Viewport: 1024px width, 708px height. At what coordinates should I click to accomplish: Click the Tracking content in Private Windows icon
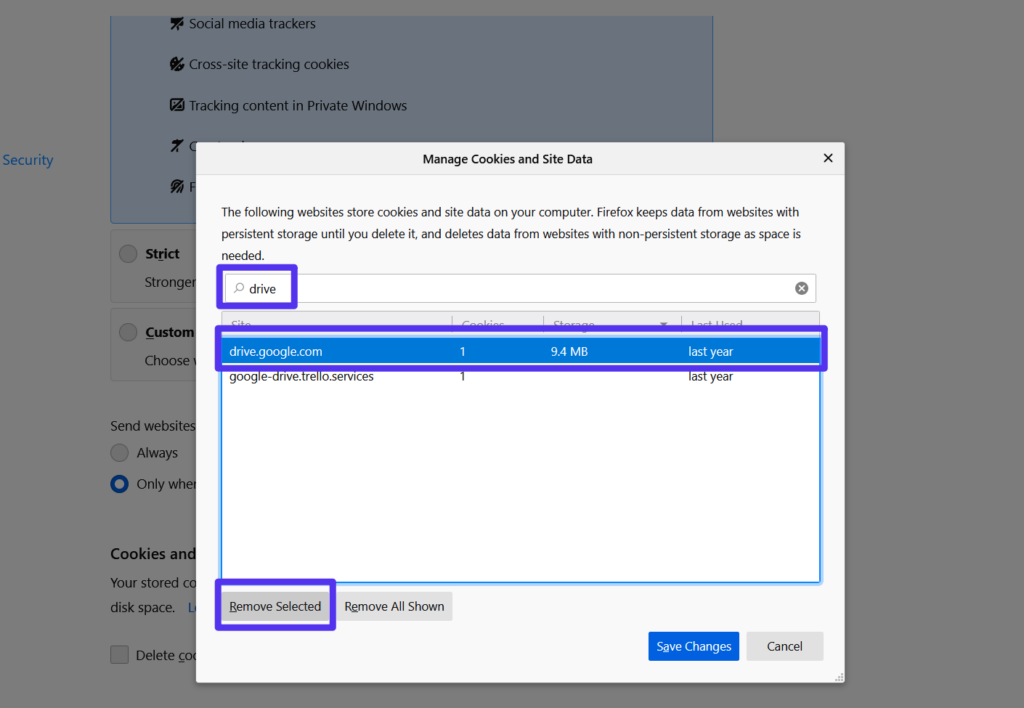point(176,105)
